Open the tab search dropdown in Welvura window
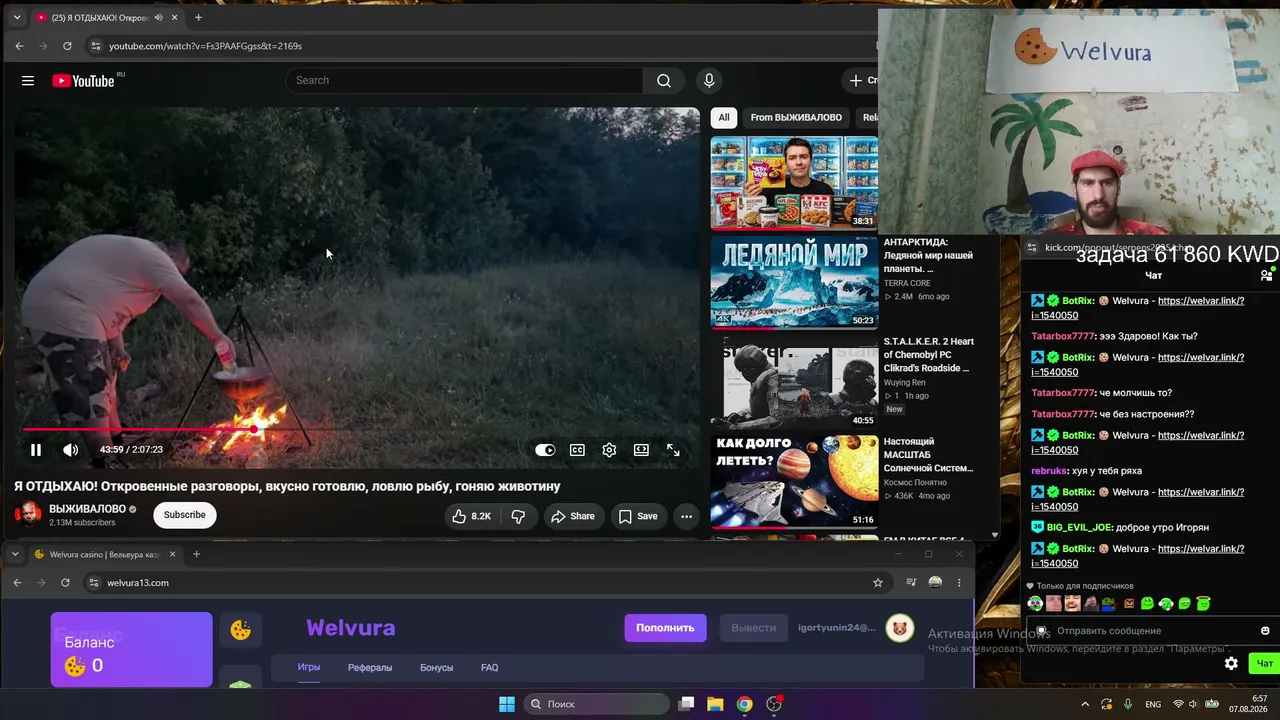This screenshot has height=720, width=1280. 15,554
